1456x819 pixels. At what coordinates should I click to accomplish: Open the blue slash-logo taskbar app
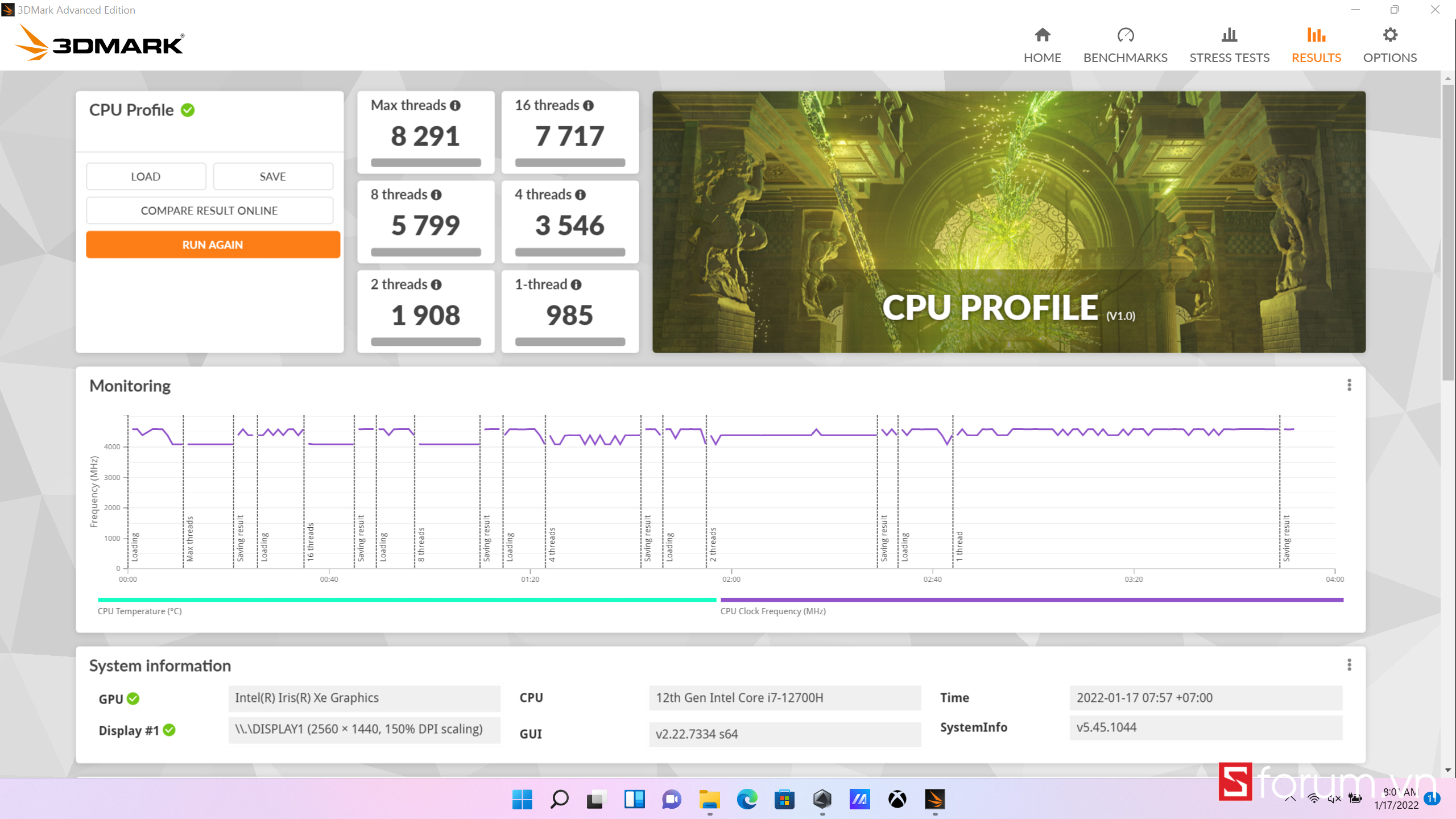tap(859, 799)
